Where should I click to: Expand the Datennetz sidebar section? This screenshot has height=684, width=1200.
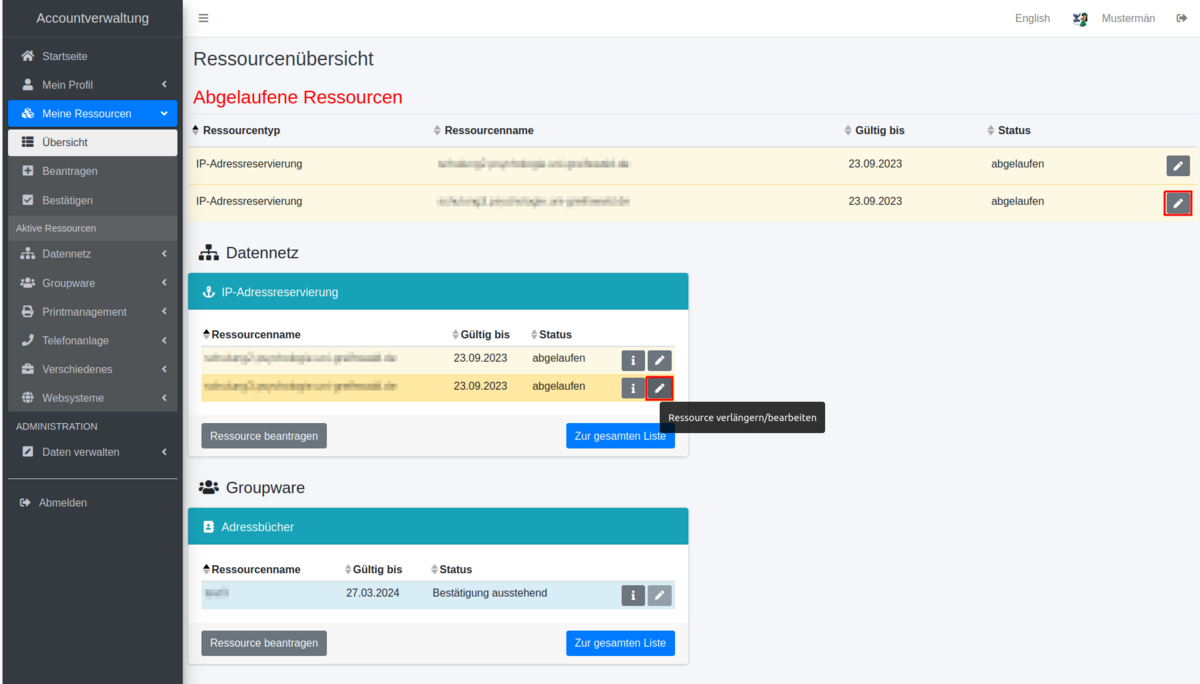[x=92, y=254]
